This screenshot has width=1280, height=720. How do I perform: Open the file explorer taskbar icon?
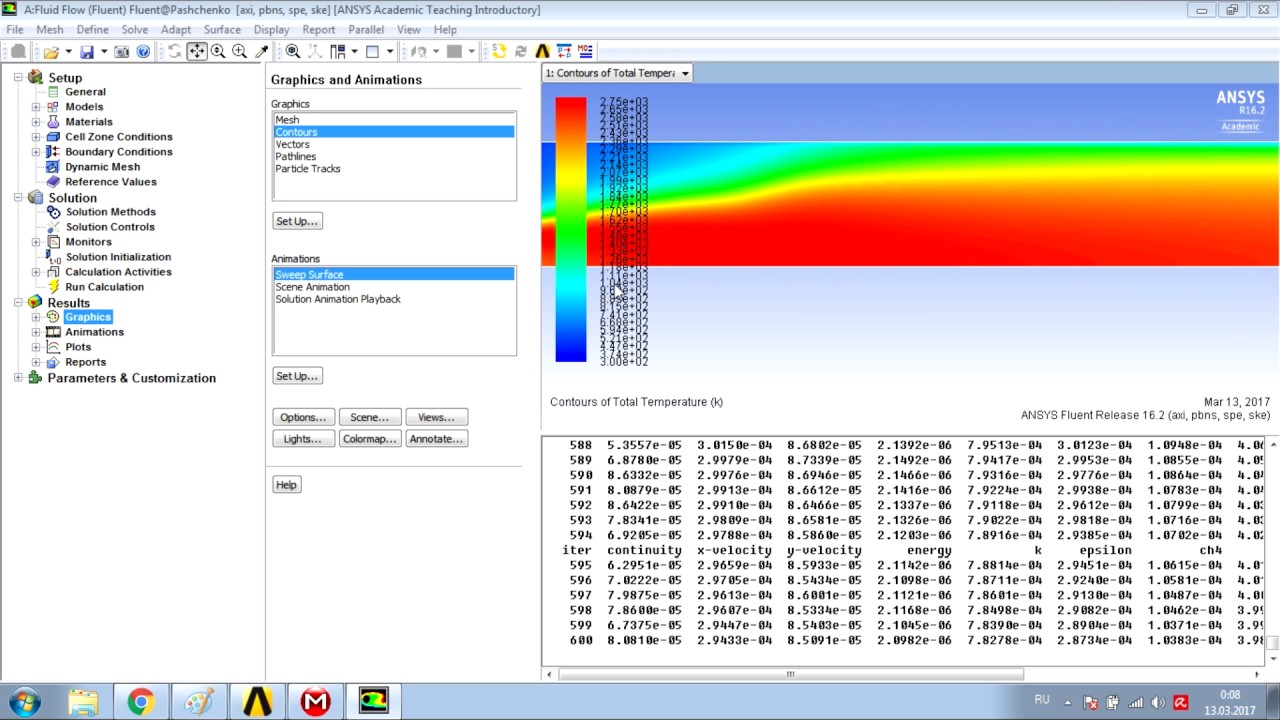83,702
